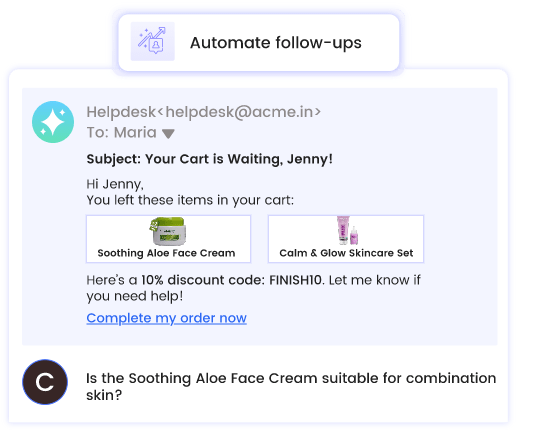Click the Automate follow-ups sparkle arrow icon

[152, 41]
